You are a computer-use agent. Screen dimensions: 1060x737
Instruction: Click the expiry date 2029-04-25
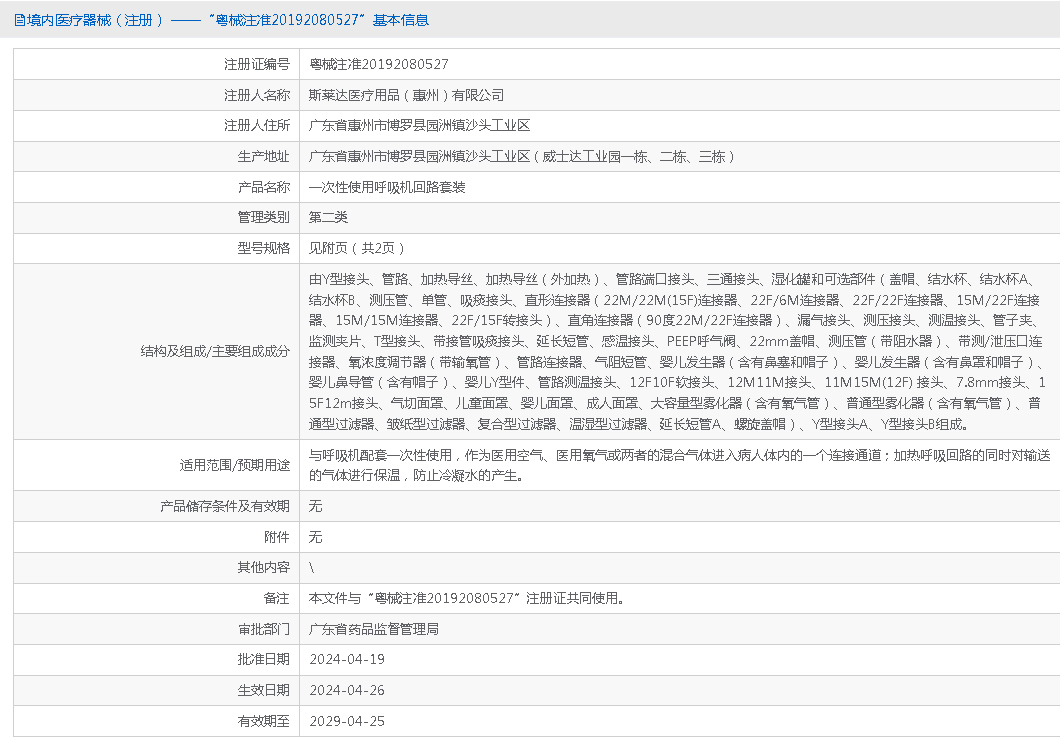[x=347, y=720]
